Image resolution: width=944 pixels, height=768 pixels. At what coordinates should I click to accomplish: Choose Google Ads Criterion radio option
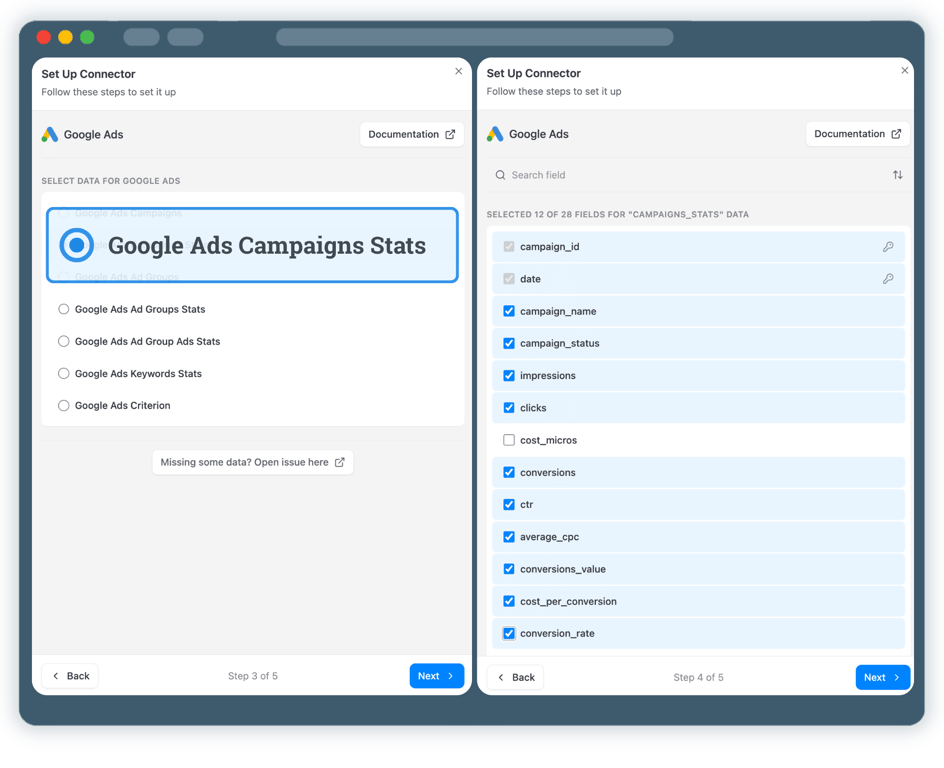[63, 406]
